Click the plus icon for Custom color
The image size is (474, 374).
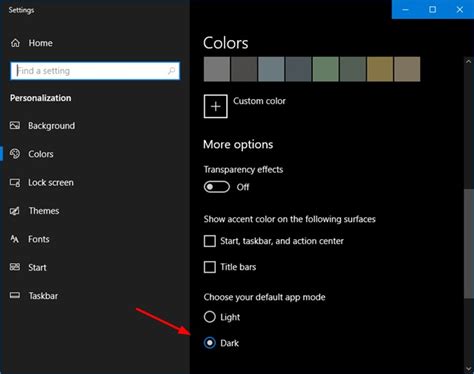click(216, 106)
